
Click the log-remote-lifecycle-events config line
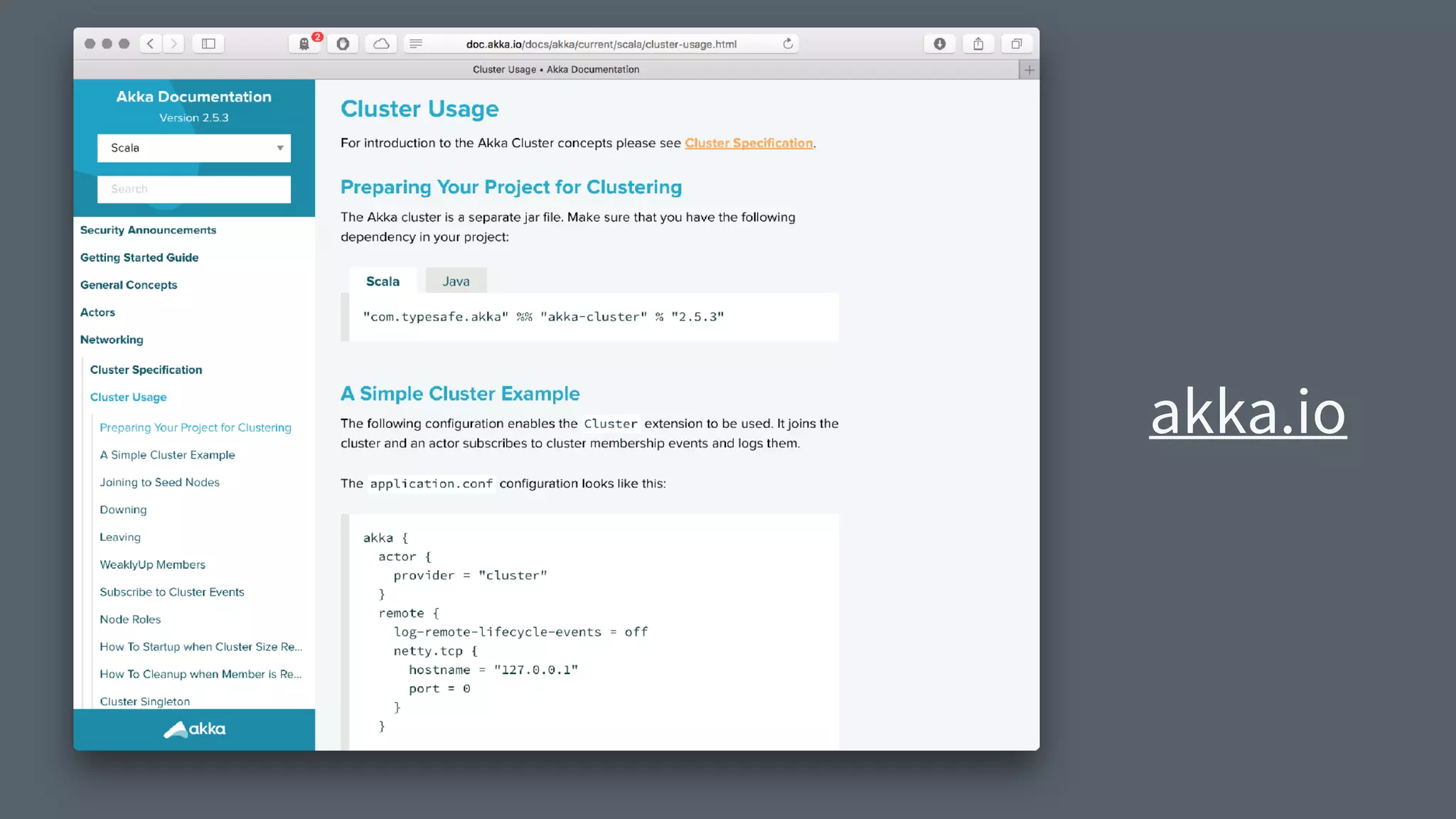520,632
